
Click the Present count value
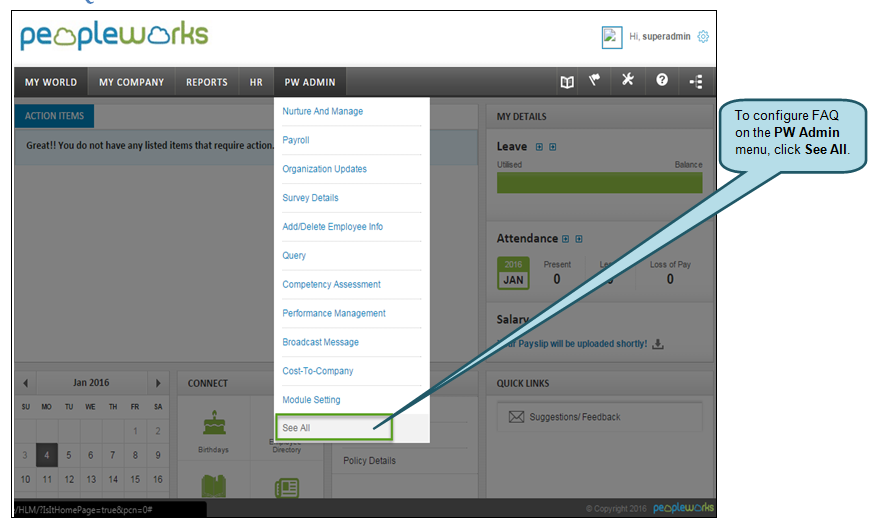point(557,279)
